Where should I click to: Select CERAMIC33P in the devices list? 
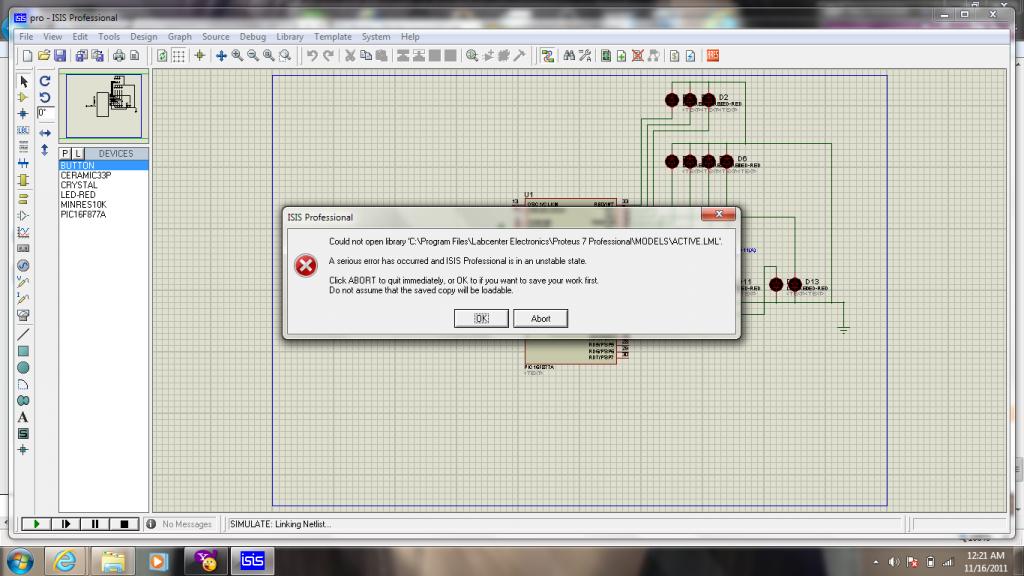coord(86,176)
